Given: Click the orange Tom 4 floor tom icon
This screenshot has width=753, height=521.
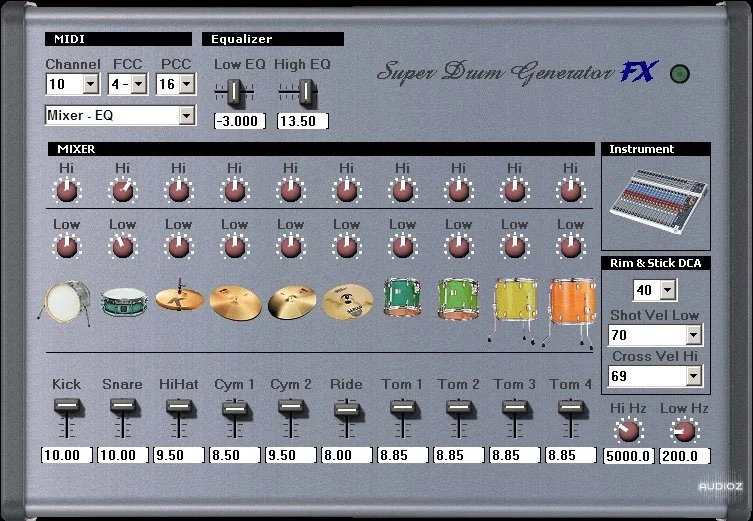Looking at the screenshot, I should pyautogui.click(x=570, y=312).
